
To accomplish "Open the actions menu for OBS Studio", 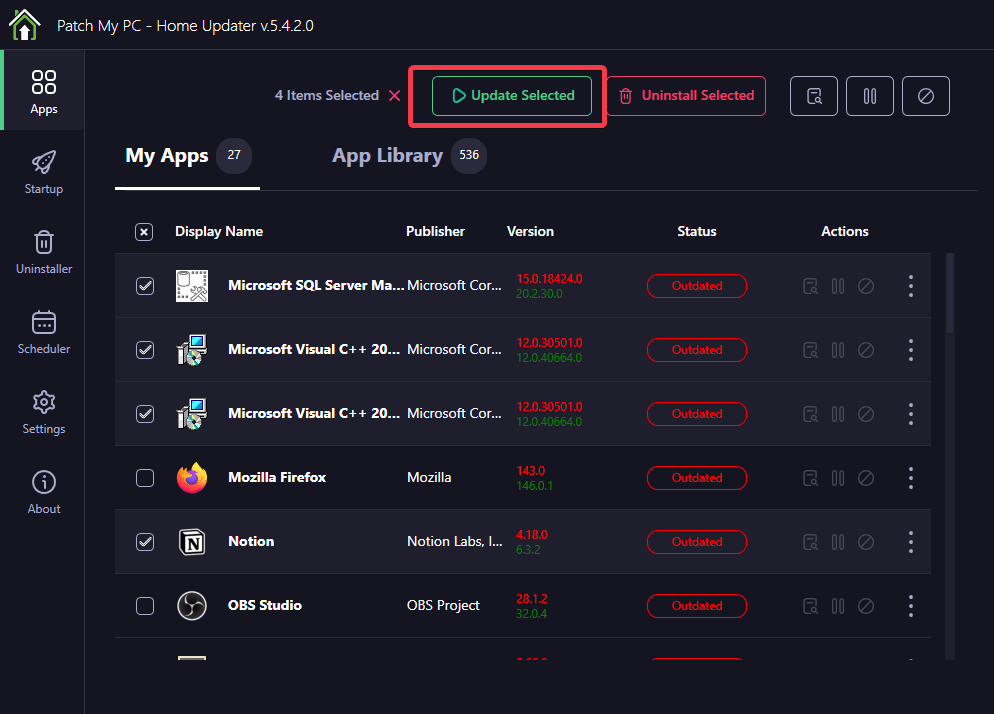I will (911, 606).
